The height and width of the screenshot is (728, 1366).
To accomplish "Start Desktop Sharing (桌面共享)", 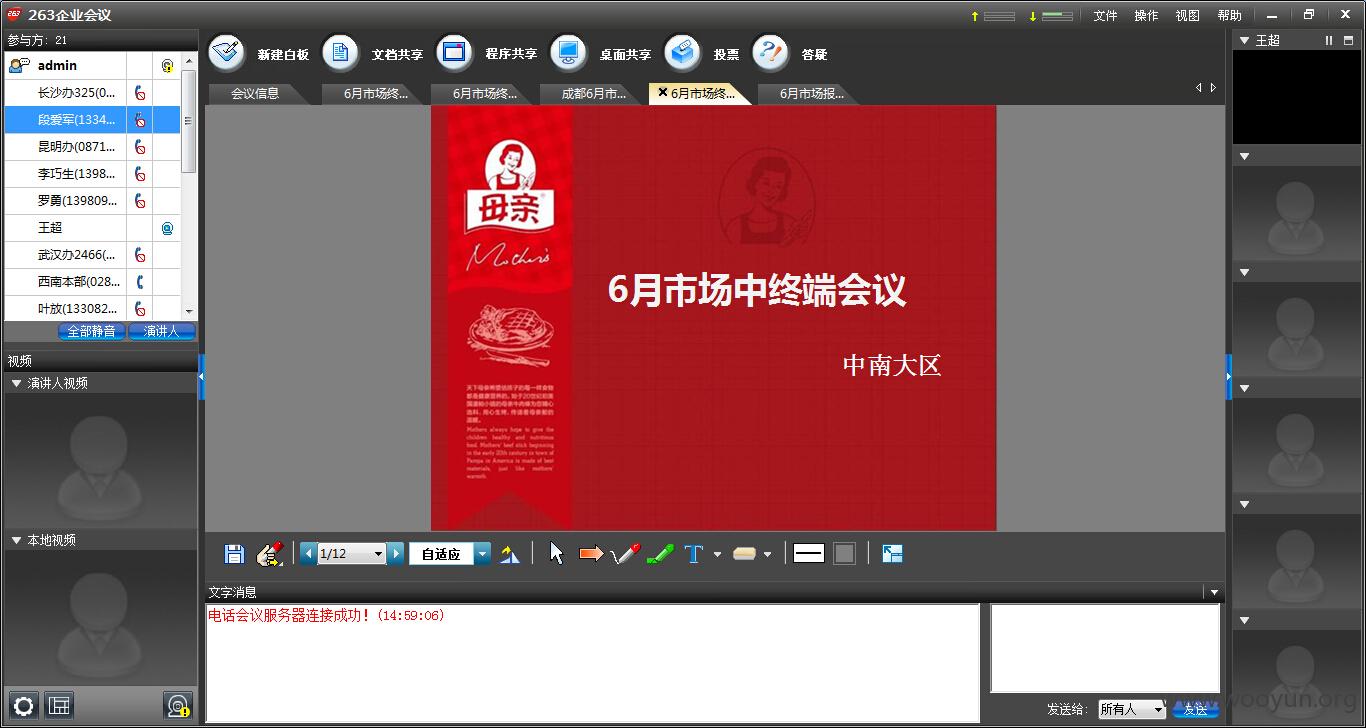I will click(568, 53).
